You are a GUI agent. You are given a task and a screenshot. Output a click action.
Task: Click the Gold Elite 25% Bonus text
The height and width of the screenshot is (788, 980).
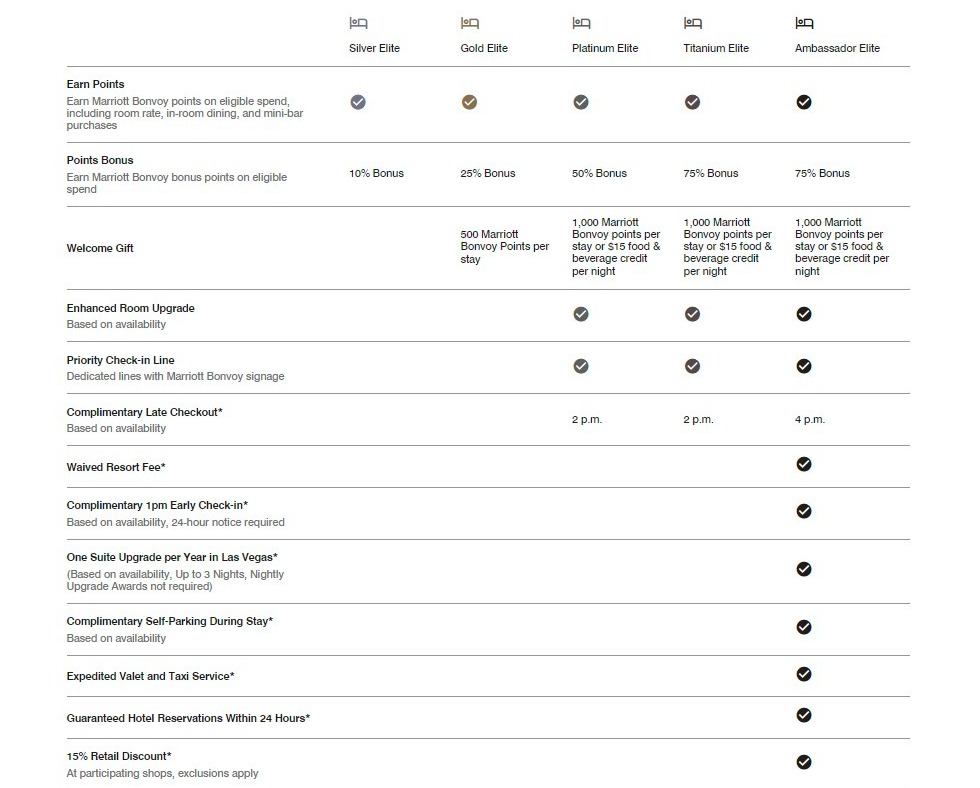[x=488, y=173]
